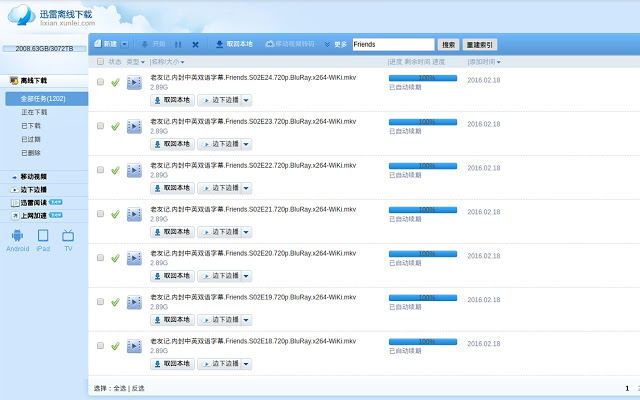Image resolution: width=640 pixels, height=400 pixels.
Task: Click the search field containing Friends
Action: coord(393,44)
